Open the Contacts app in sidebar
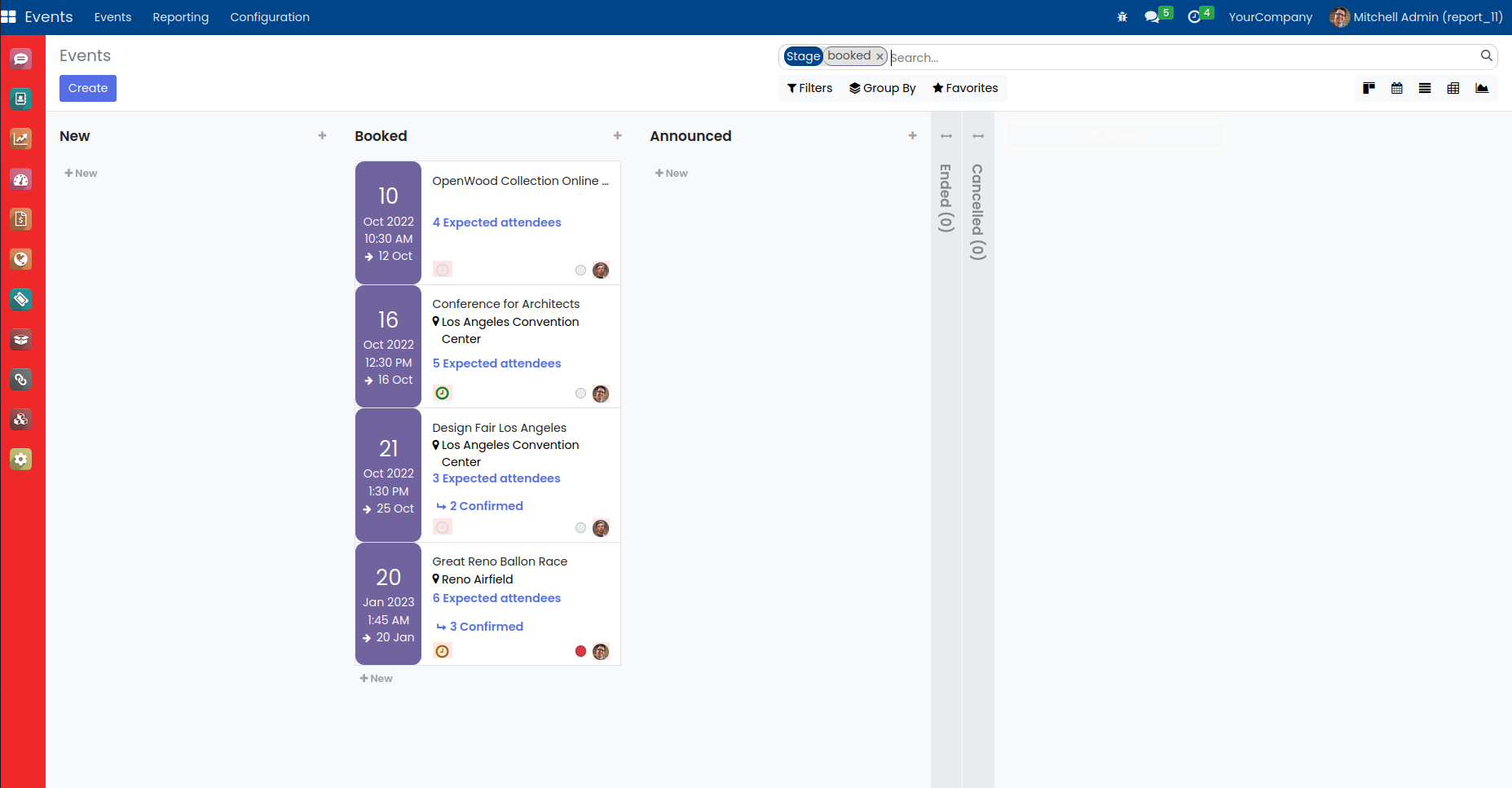 21,99
